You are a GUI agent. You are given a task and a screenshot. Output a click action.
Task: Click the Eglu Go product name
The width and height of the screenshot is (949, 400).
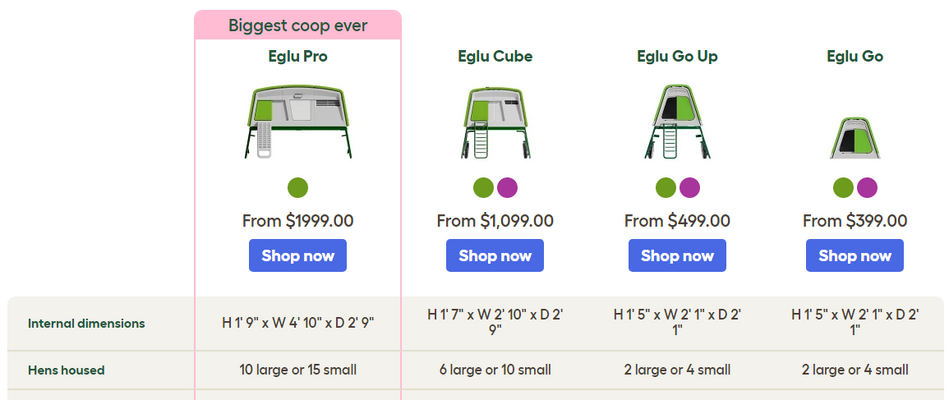tap(855, 56)
